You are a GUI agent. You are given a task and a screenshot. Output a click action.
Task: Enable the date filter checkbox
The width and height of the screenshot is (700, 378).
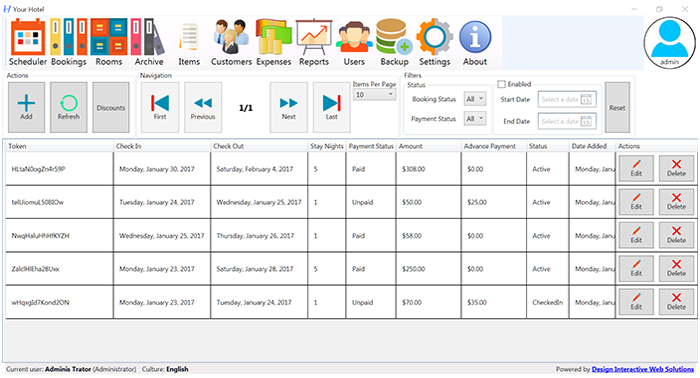point(502,84)
